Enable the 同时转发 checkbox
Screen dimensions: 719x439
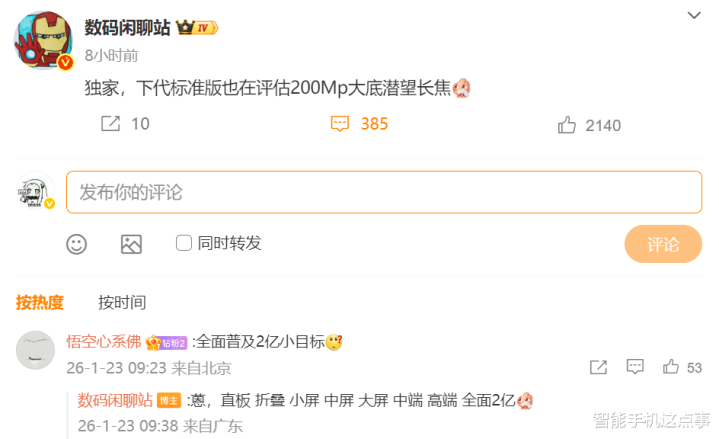(x=184, y=243)
